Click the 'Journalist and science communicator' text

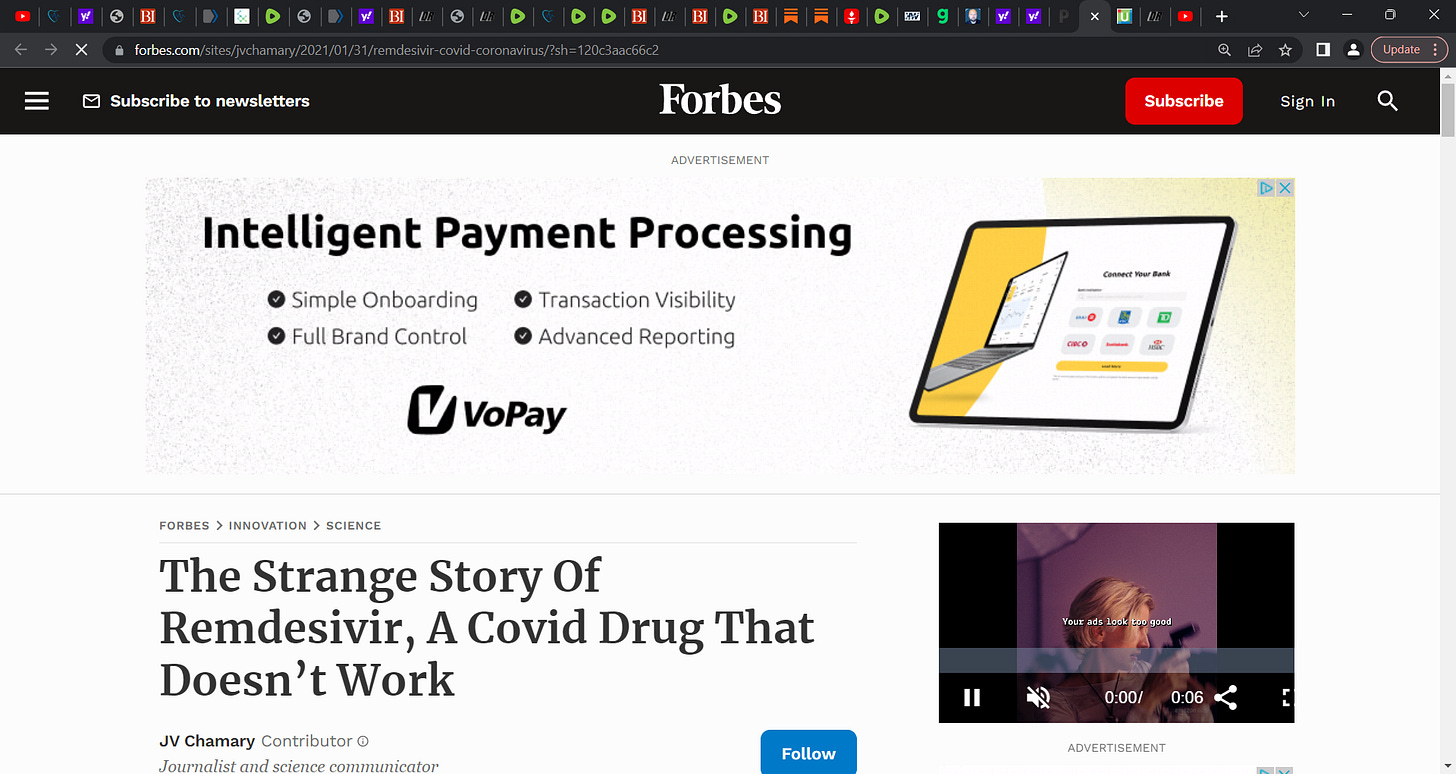298,766
